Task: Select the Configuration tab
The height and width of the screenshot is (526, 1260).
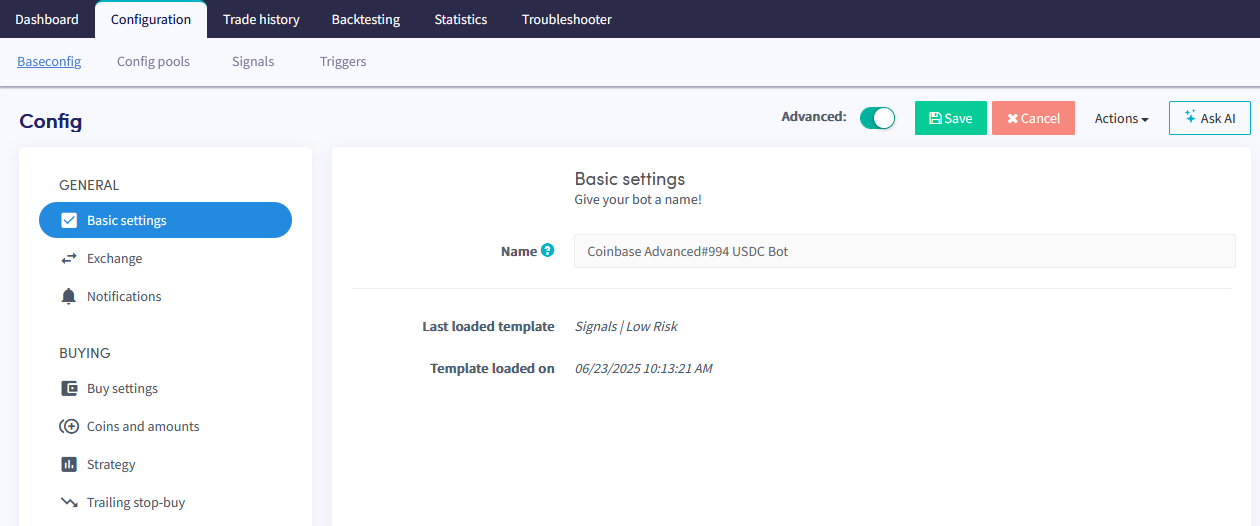Action: [x=151, y=19]
